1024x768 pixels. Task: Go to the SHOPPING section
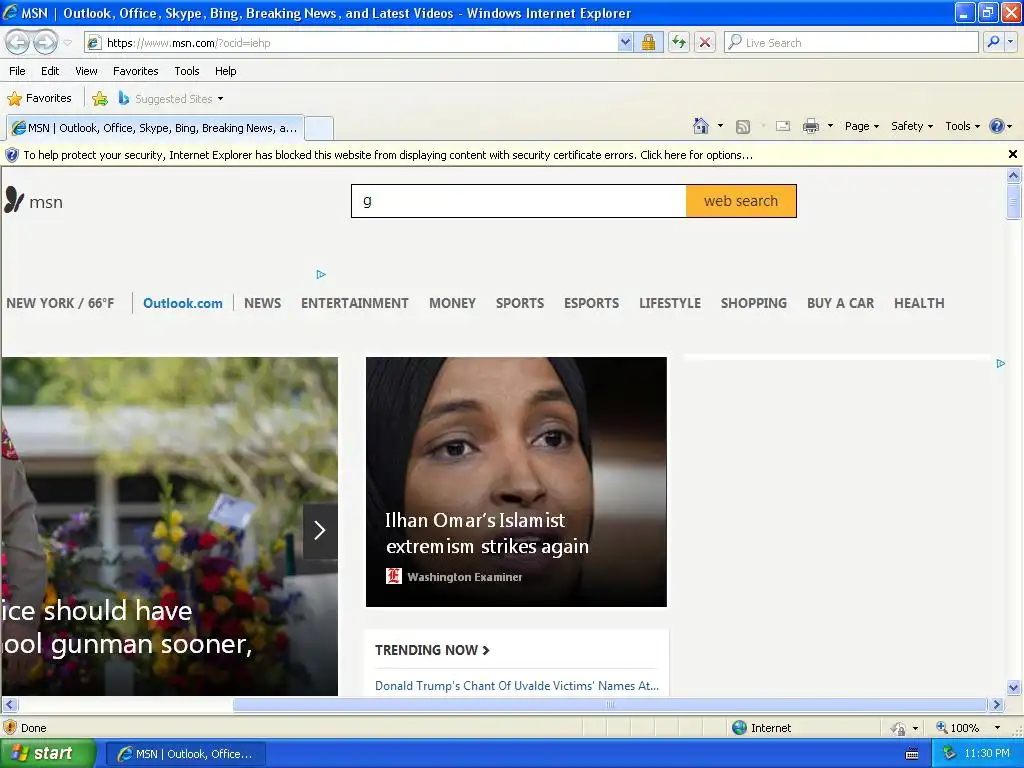coord(754,304)
